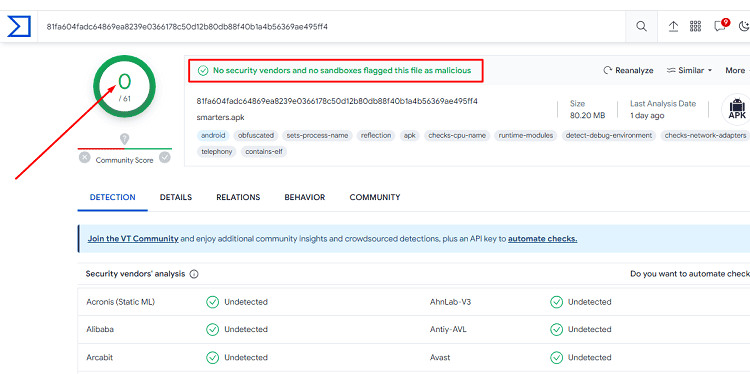Open the RELATIONS tab

(x=238, y=197)
